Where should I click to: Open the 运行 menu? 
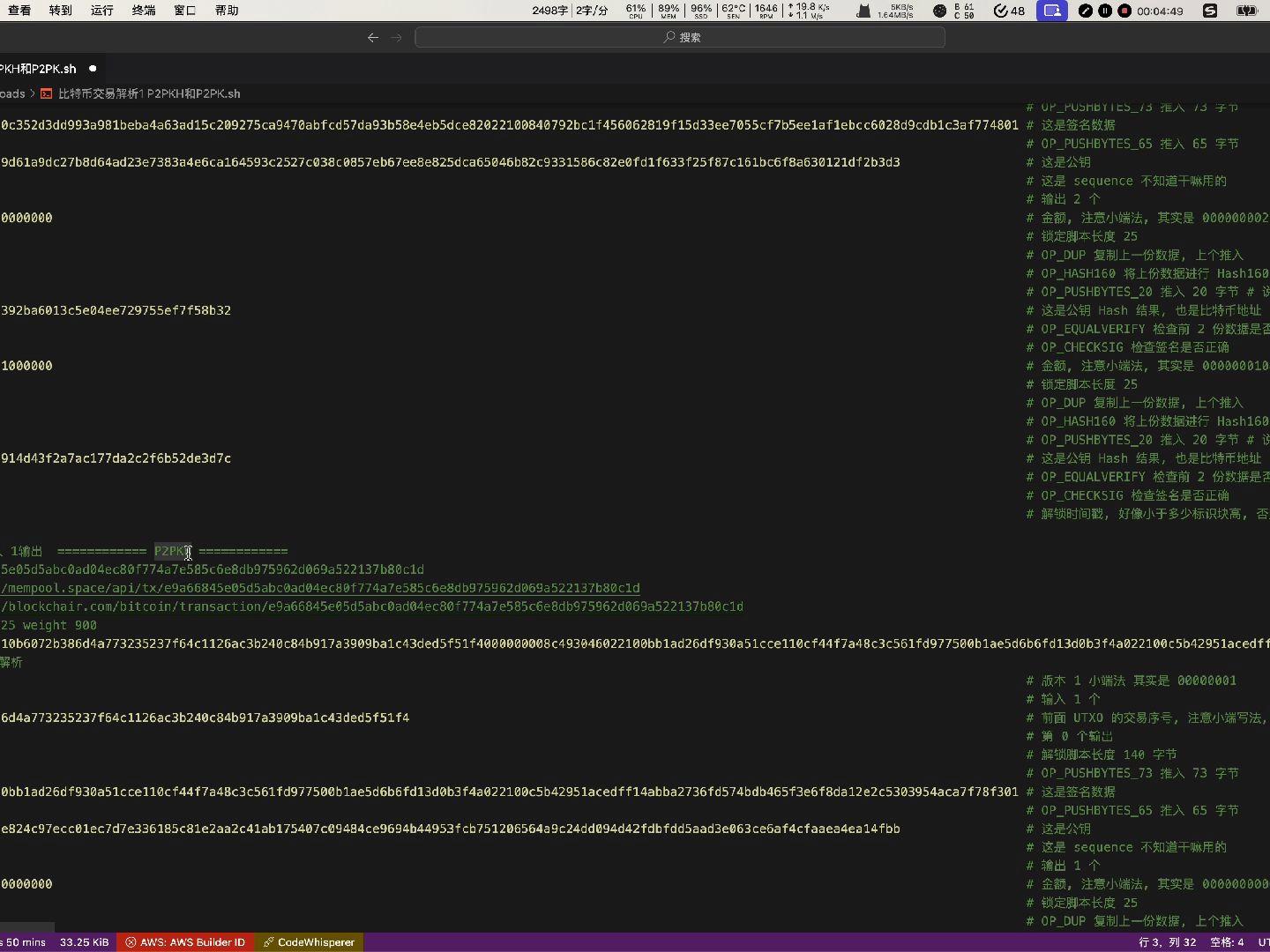102,11
